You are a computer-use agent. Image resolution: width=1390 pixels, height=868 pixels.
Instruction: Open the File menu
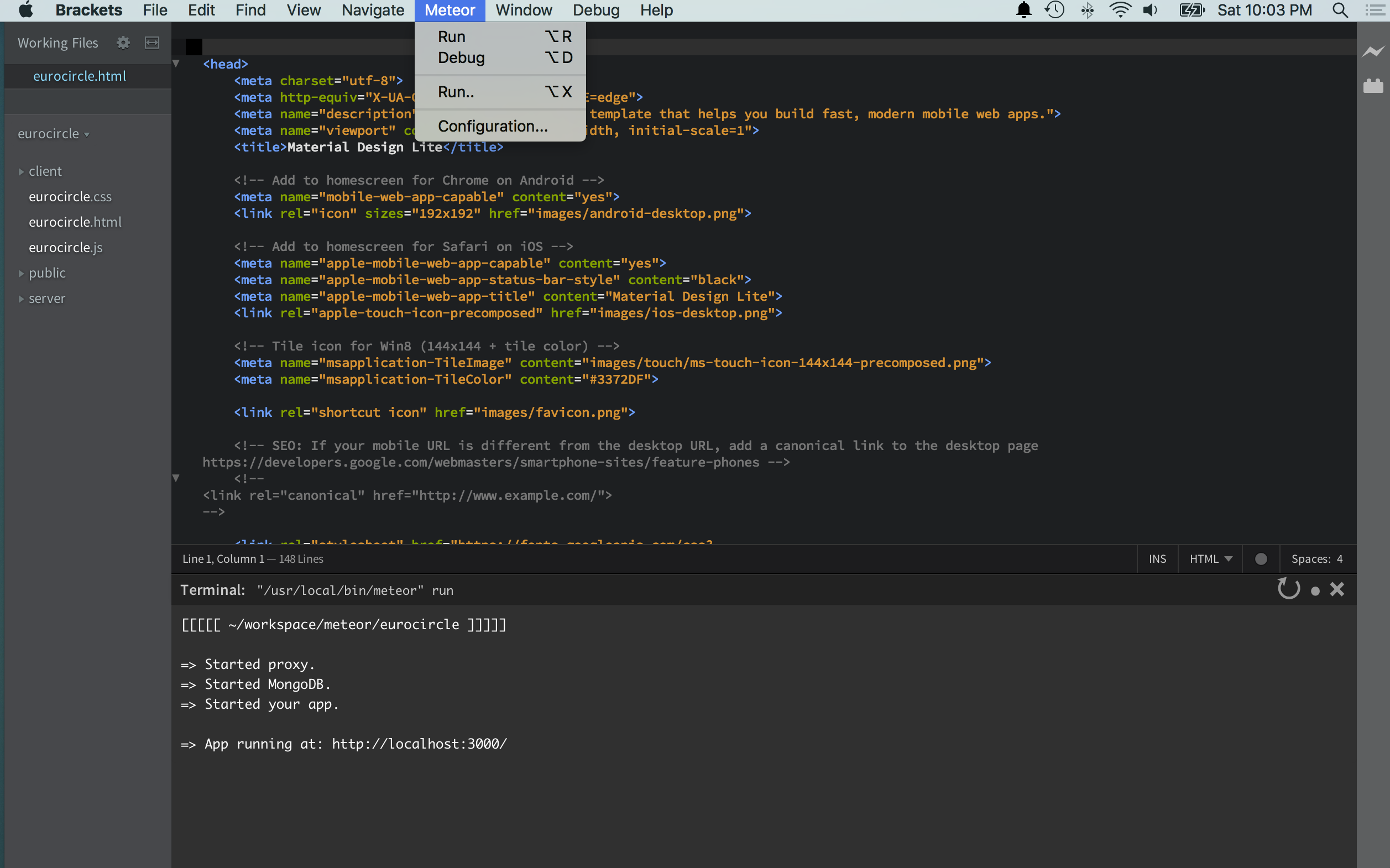[x=155, y=11]
